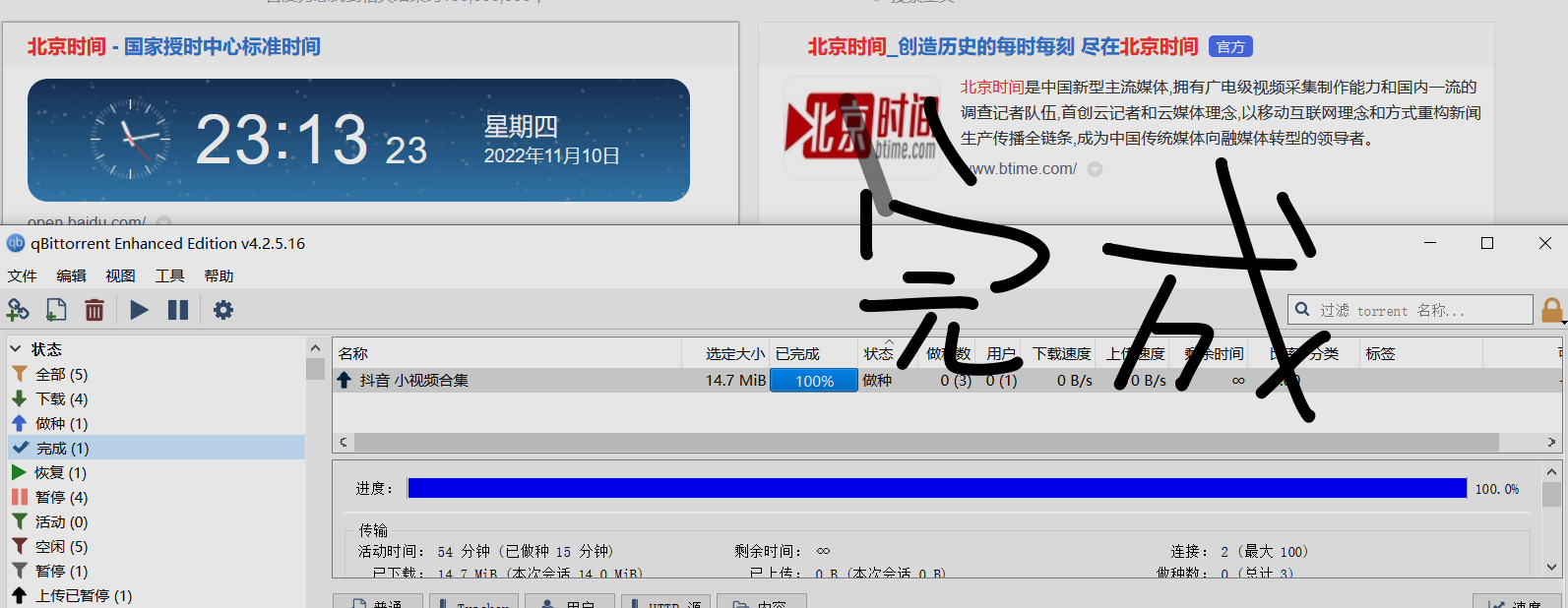Click the torrent list scroll-left arrow
Image resolution: width=1568 pixels, height=608 pixels.
(344, 443)
